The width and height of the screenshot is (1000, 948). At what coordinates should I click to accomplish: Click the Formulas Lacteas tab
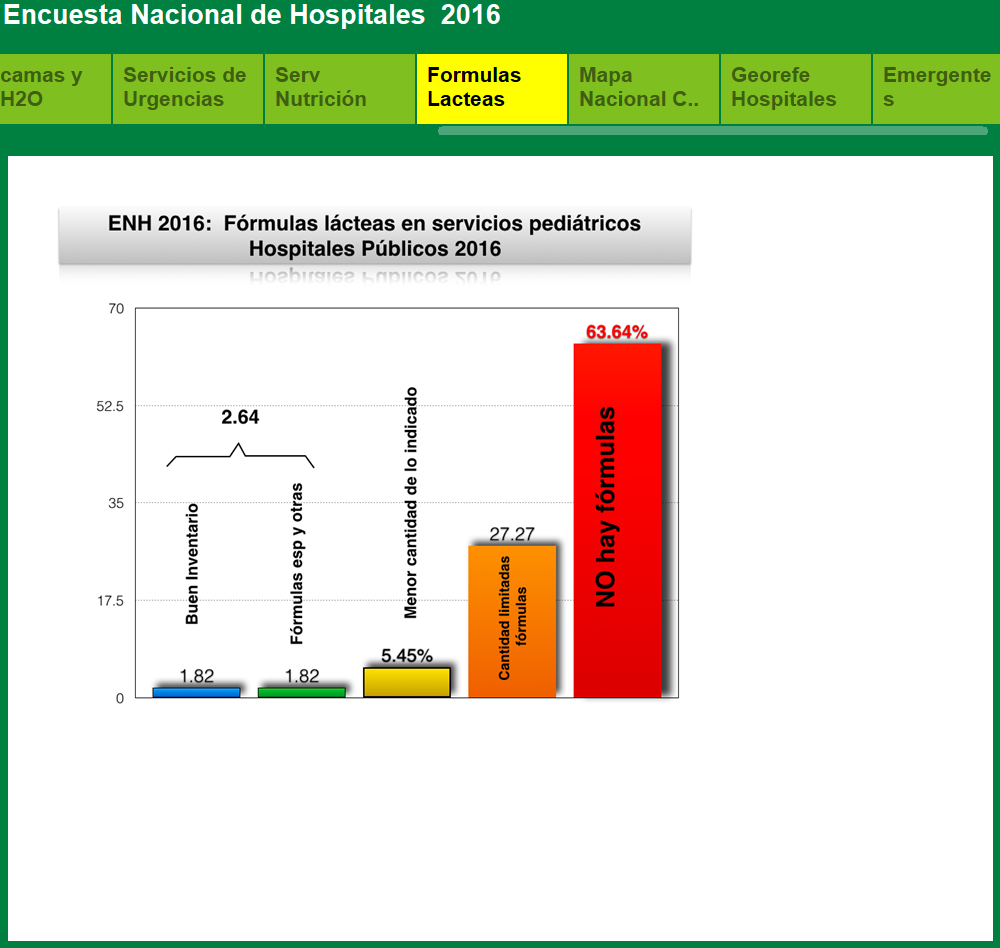click(x=491, y=88)
